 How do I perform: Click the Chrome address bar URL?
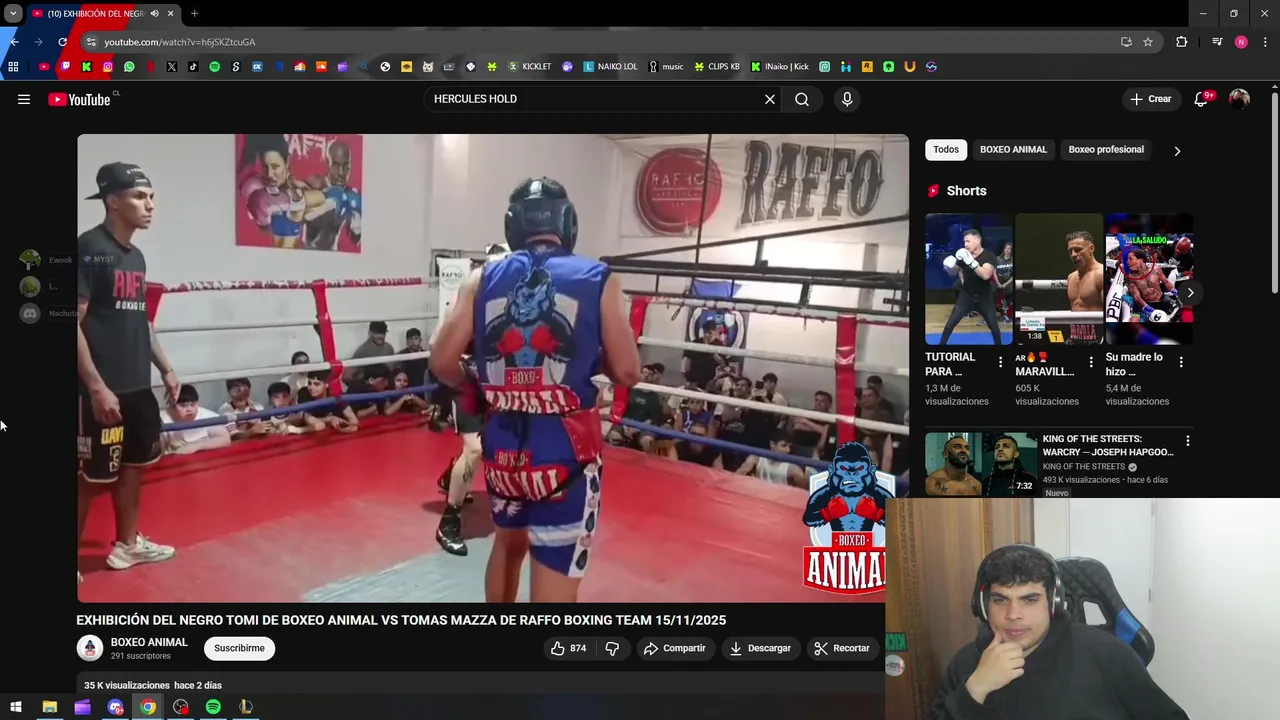[x=180, y=42]
